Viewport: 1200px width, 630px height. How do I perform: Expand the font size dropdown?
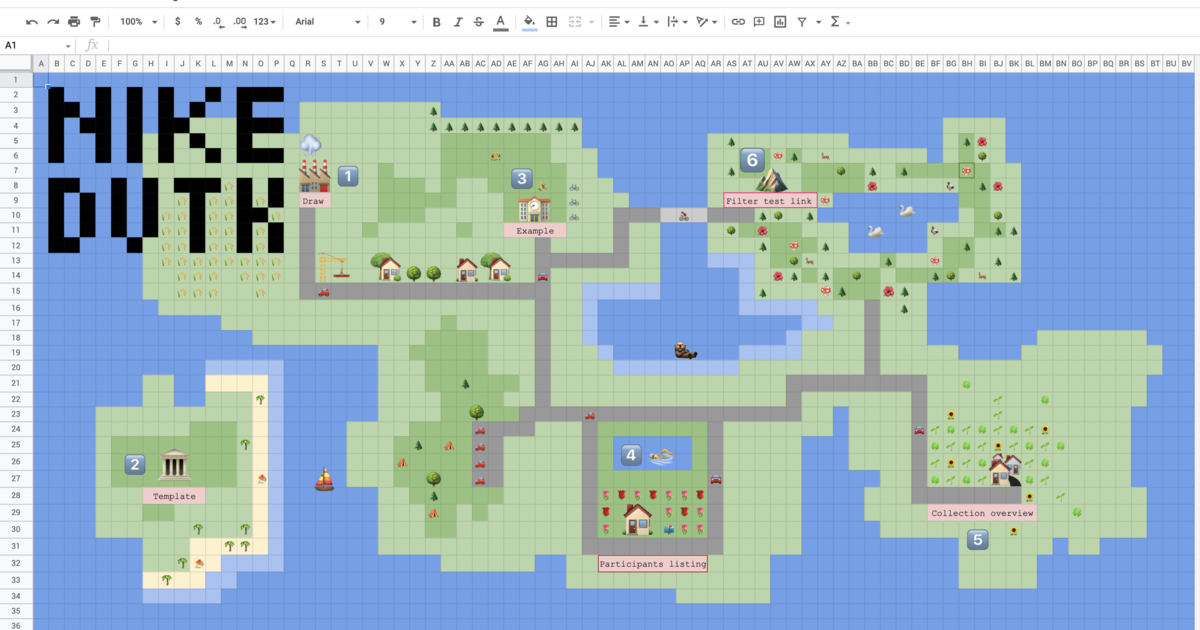(397, 21)
